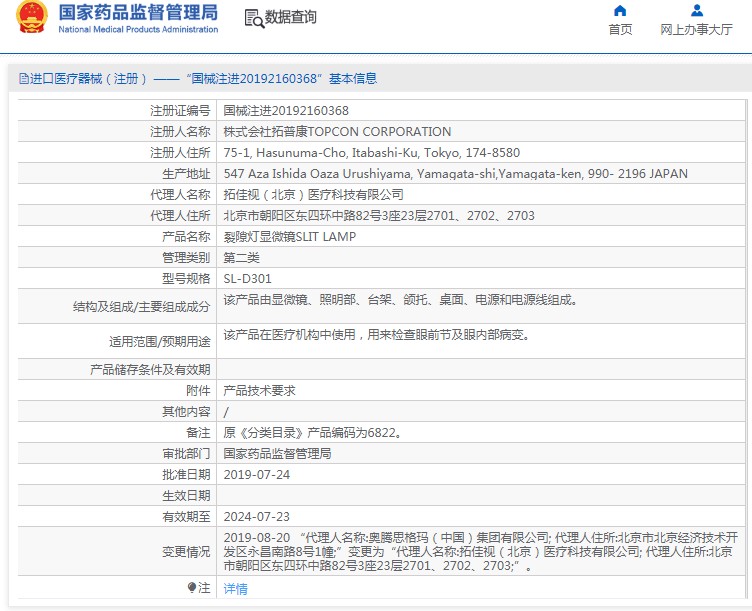Click the 产品名称 row label
The image size is (752, 611).
(186, 237)
